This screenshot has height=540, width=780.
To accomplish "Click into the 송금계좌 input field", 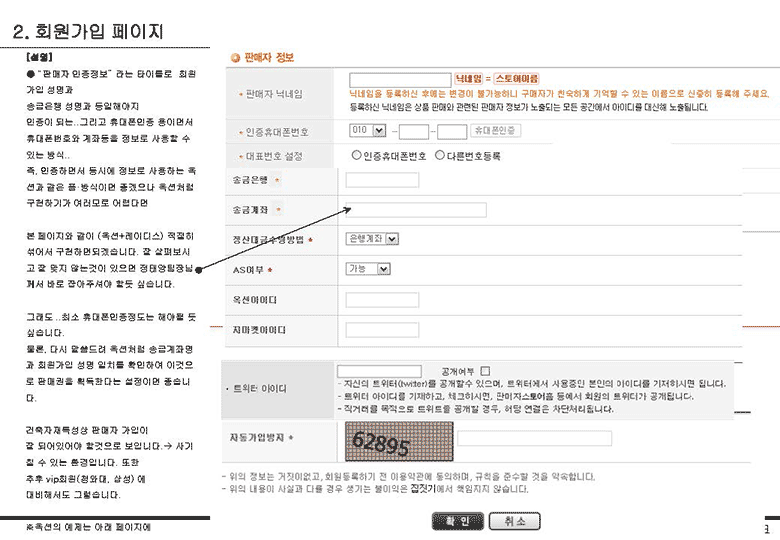I will coord(415,210).
